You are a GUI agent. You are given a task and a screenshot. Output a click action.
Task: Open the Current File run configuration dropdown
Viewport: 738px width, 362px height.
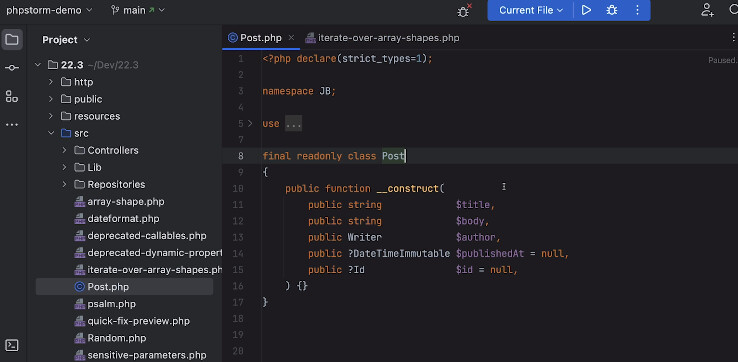pos(531,10)
